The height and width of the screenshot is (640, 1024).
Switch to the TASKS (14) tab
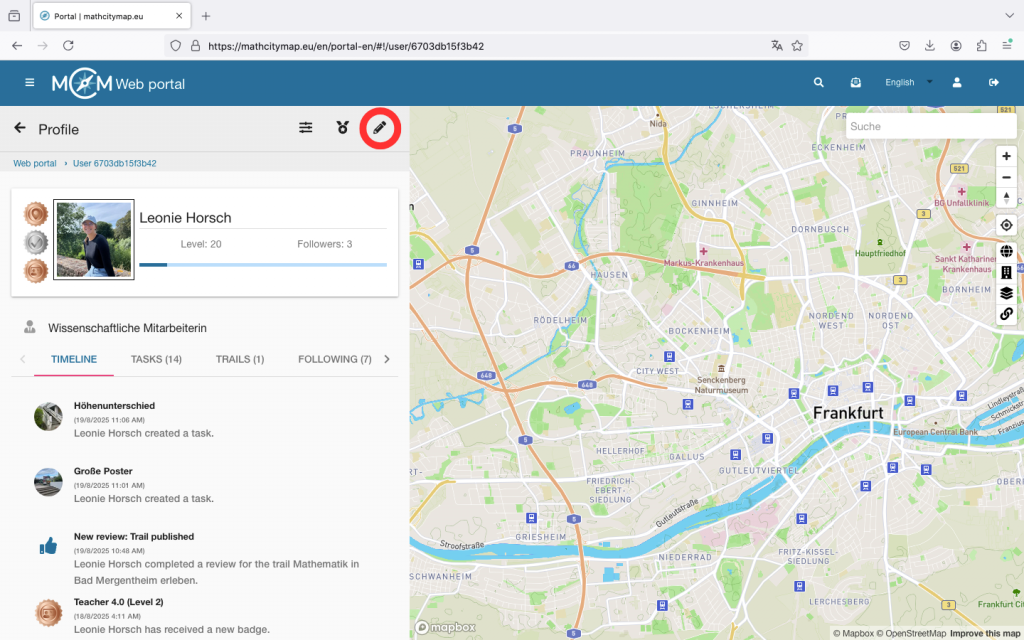[156, 359]
